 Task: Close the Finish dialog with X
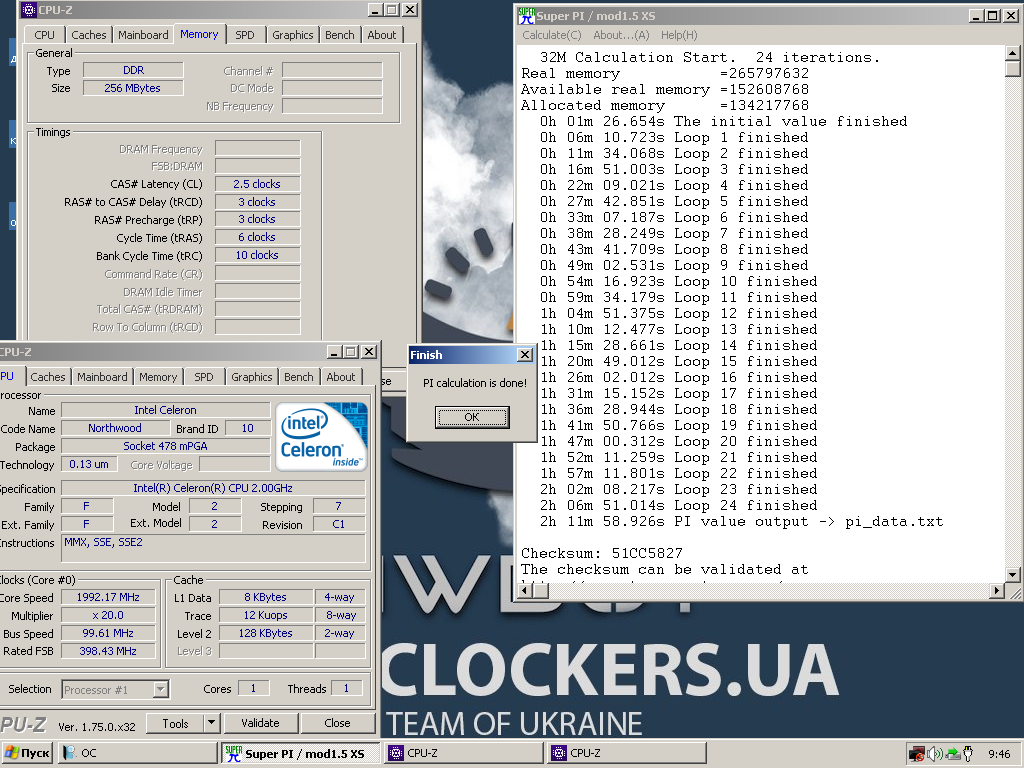pos(524,355)
